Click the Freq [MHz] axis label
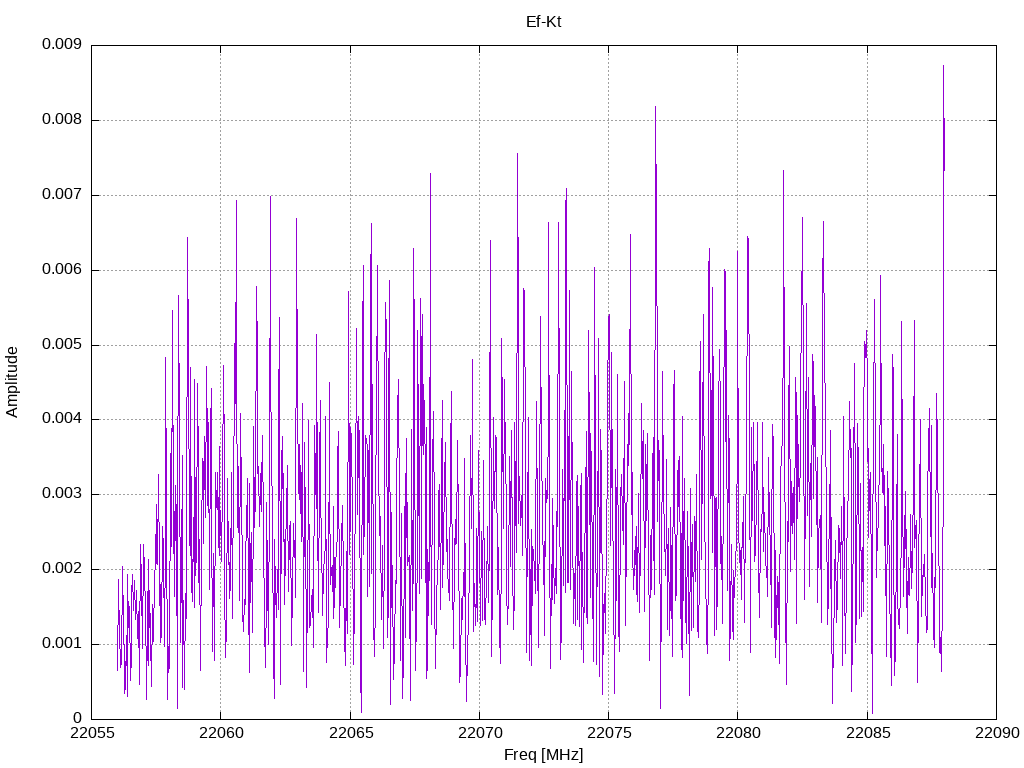Image resolution: width=1024 pixels, height=768 pixels. coord(543,755)
